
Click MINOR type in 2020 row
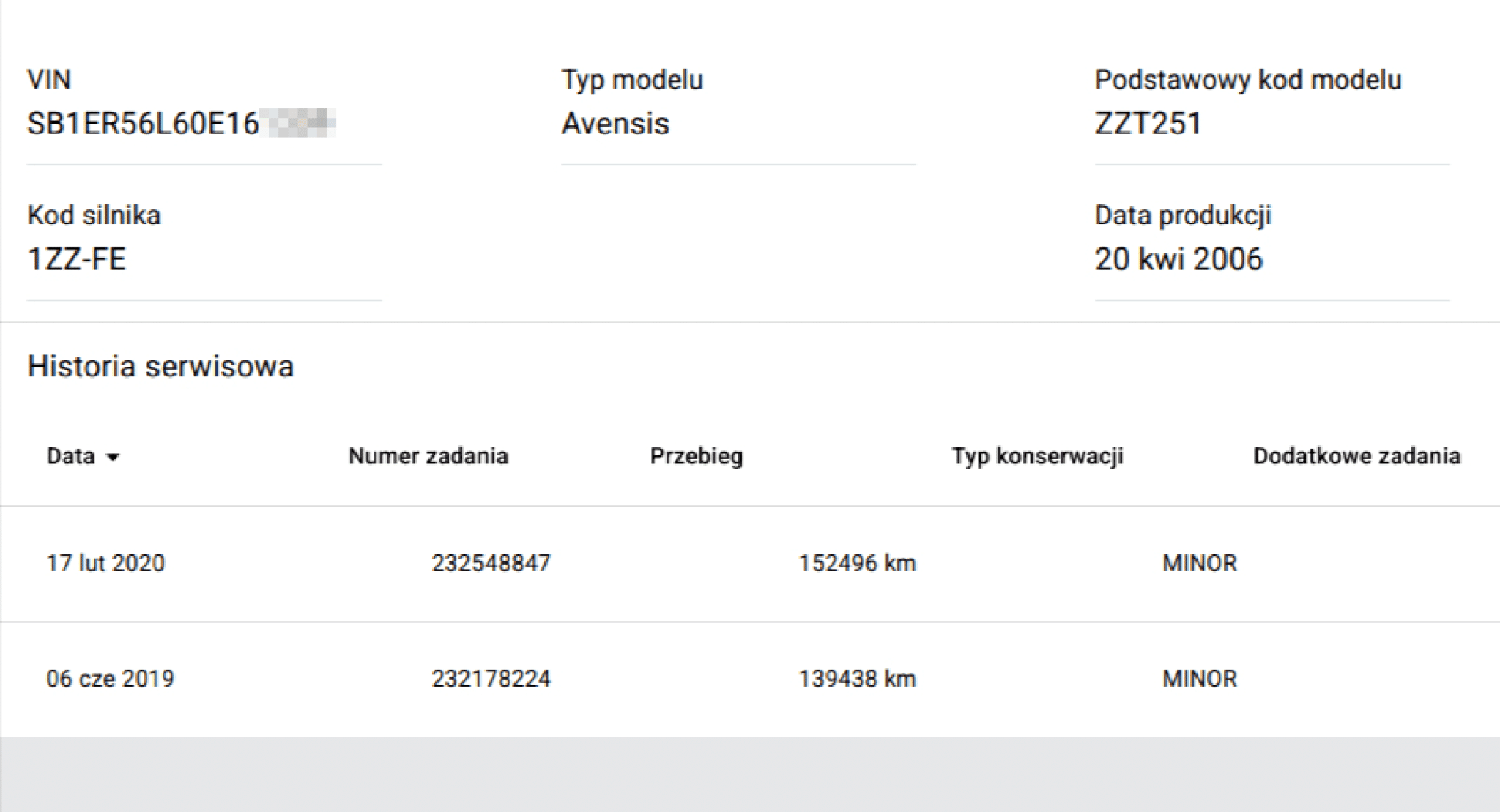tap(1199, 563)
